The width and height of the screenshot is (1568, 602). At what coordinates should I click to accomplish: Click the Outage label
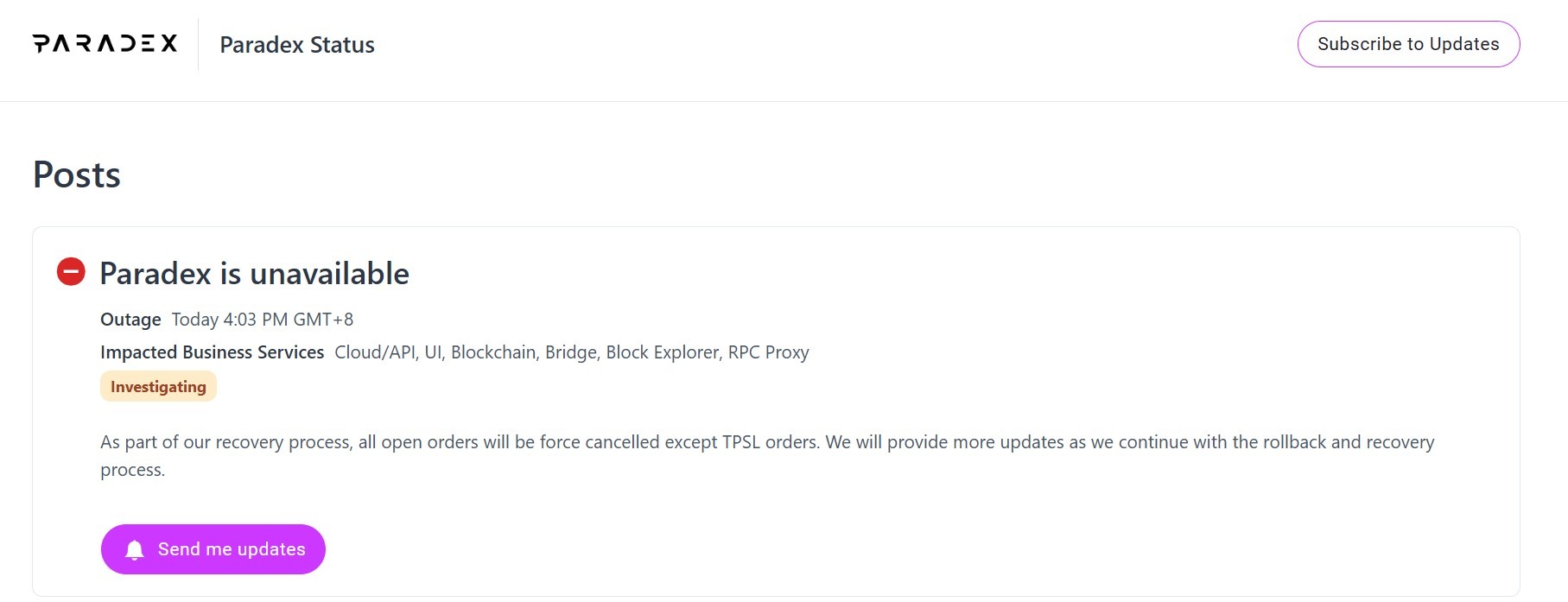point(130,320)
